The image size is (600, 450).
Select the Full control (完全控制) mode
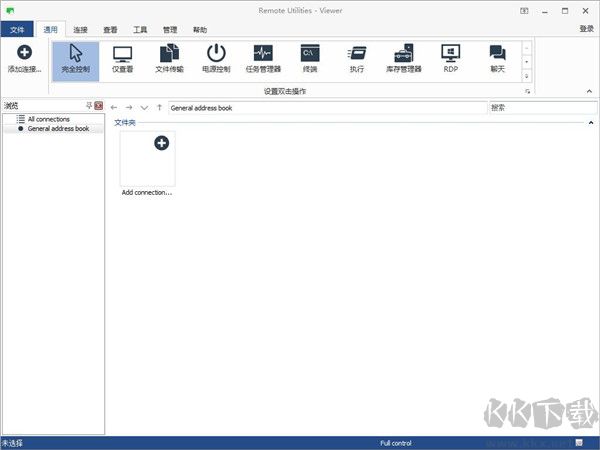click(x=75, y=58)
